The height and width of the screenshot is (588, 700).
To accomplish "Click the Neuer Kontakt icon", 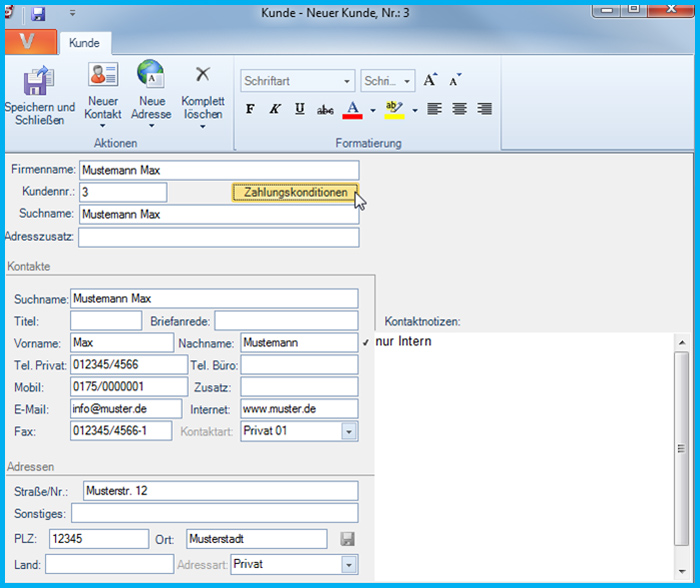I will [103, 74].
